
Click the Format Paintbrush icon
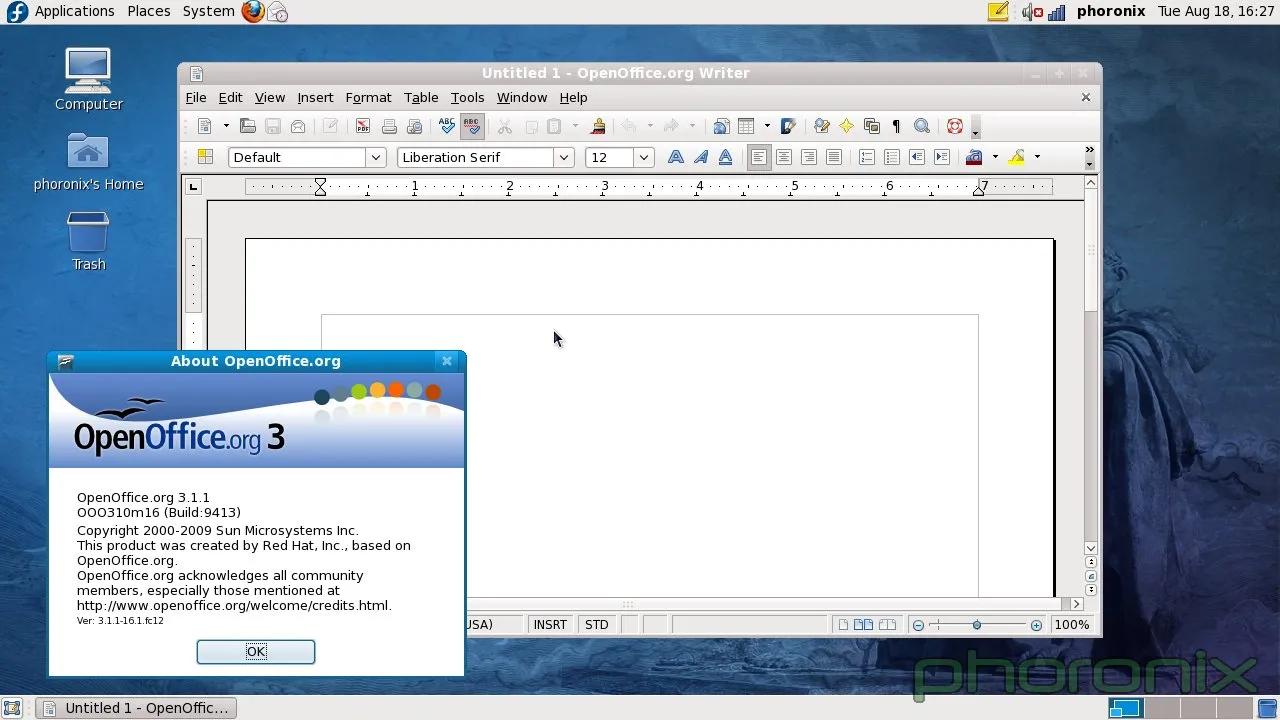point(598,126)
